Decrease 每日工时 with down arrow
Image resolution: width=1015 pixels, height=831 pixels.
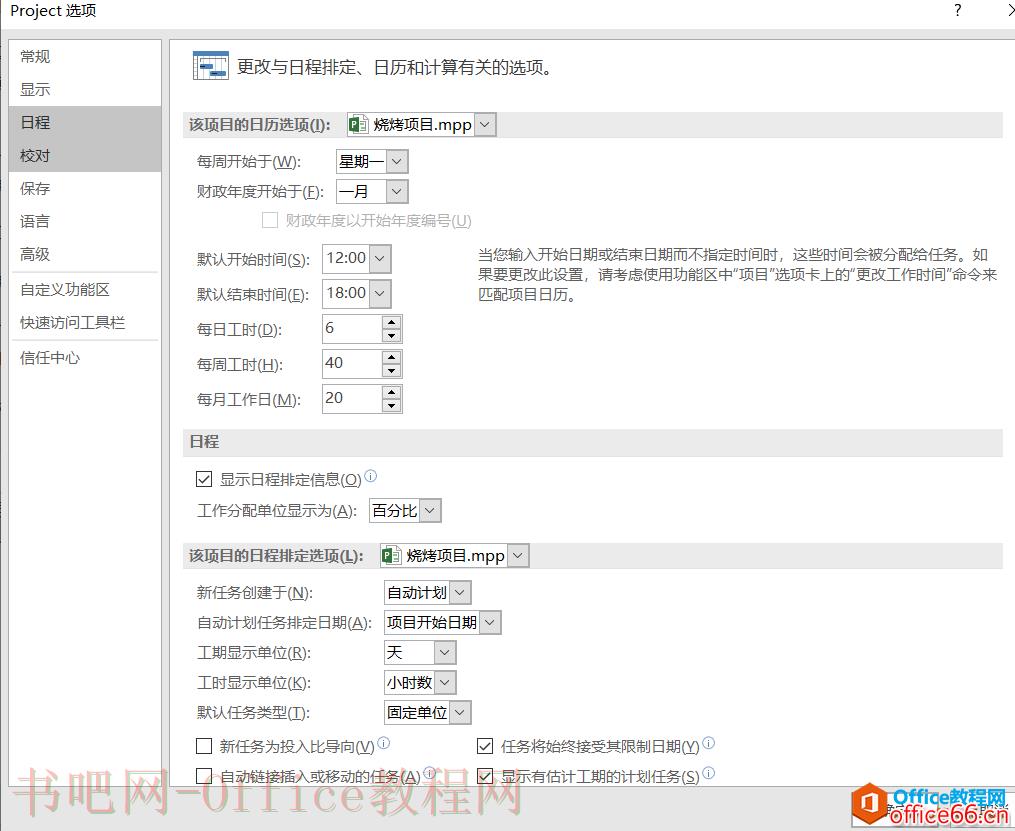click(391, 336)
